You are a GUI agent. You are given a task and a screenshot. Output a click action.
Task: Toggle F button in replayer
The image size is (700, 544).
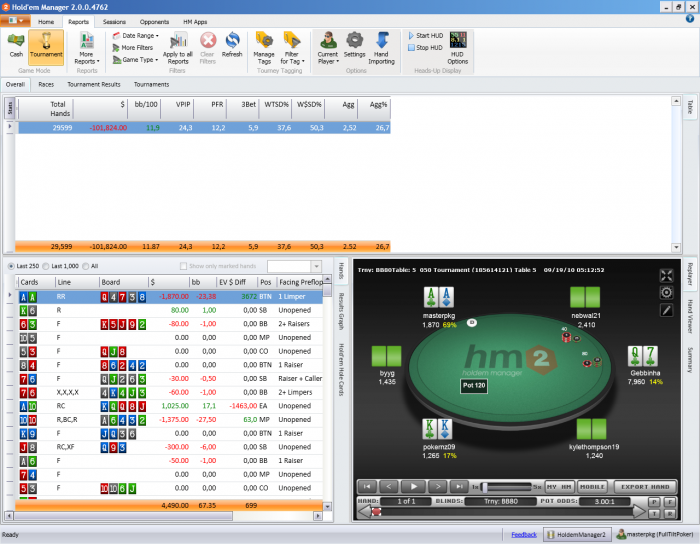670,502
